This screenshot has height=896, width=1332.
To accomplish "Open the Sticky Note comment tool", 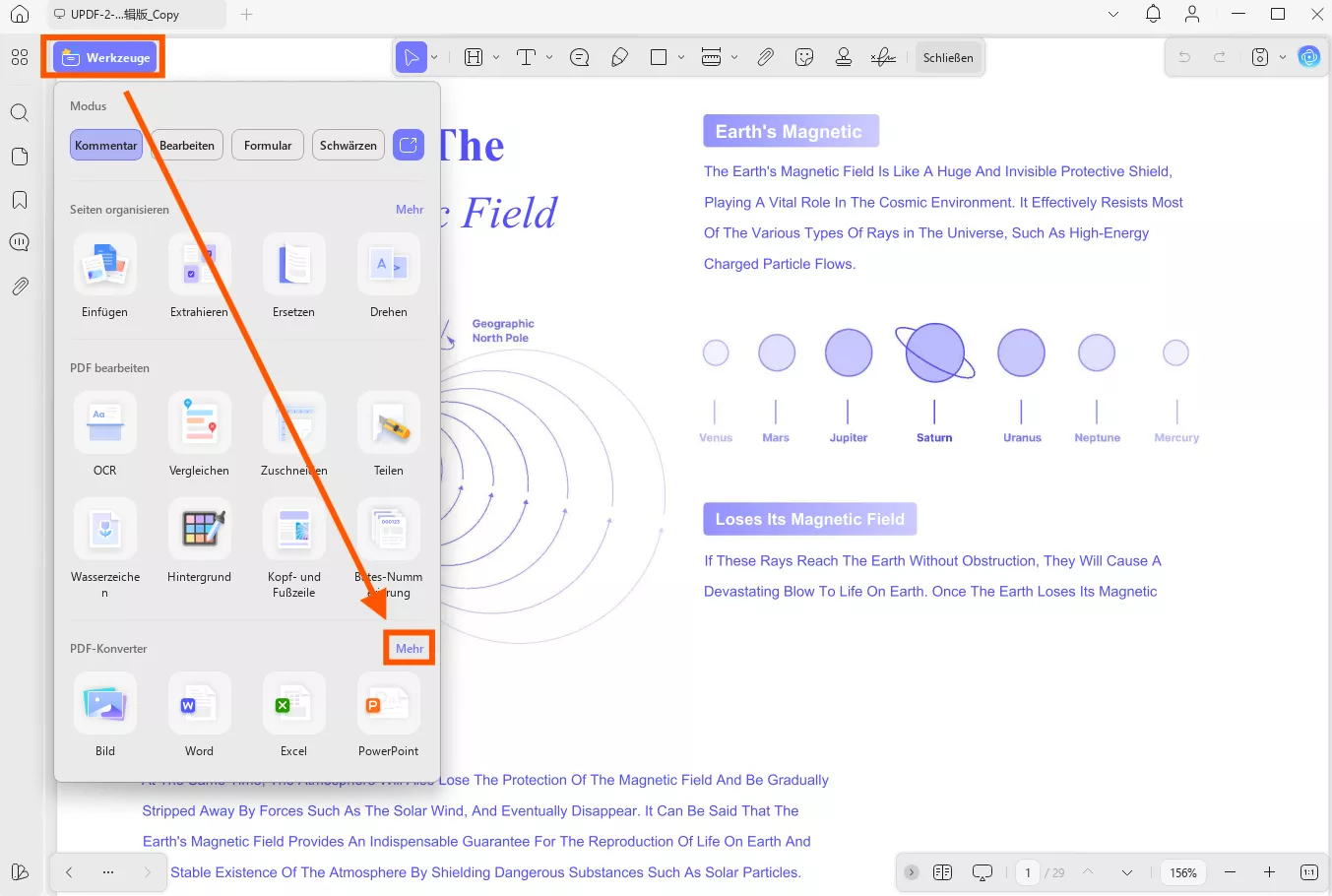I will (579, 57).
